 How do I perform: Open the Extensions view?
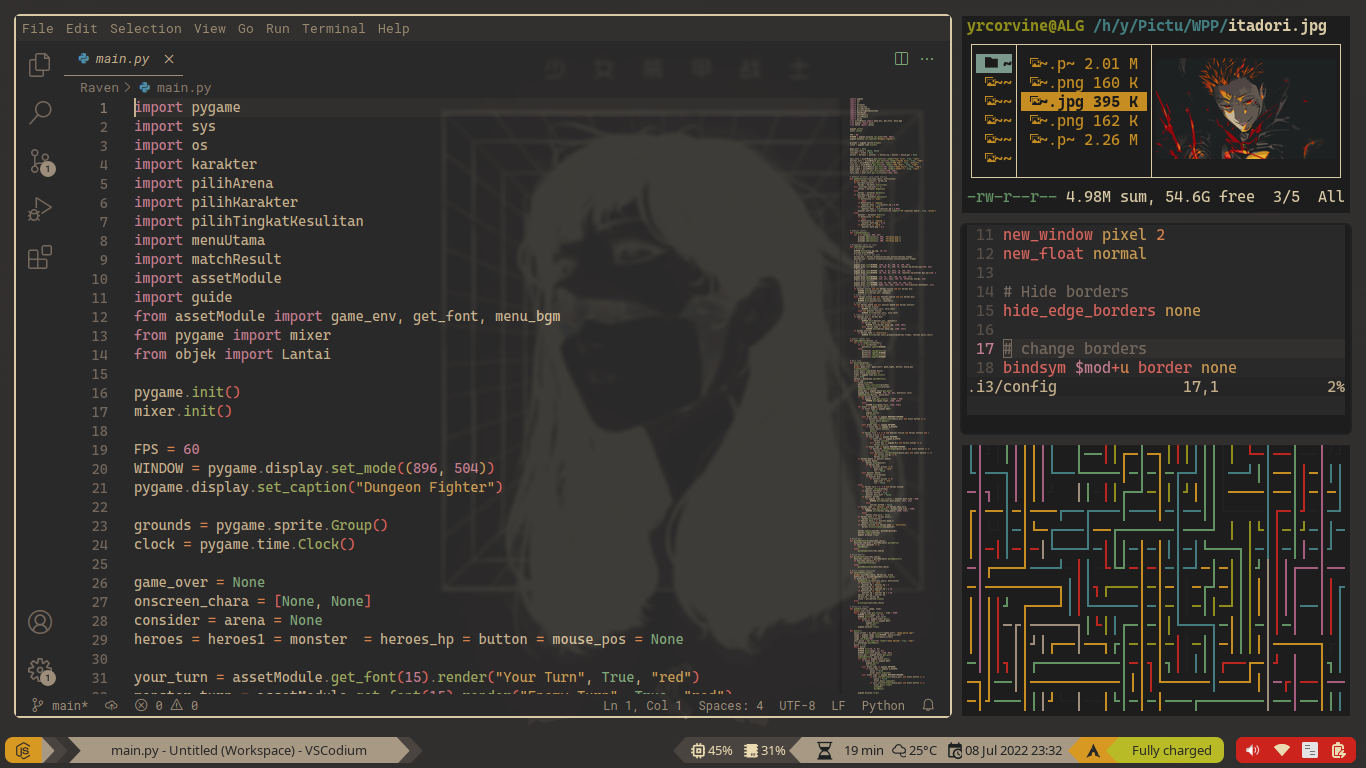[40, 257]
